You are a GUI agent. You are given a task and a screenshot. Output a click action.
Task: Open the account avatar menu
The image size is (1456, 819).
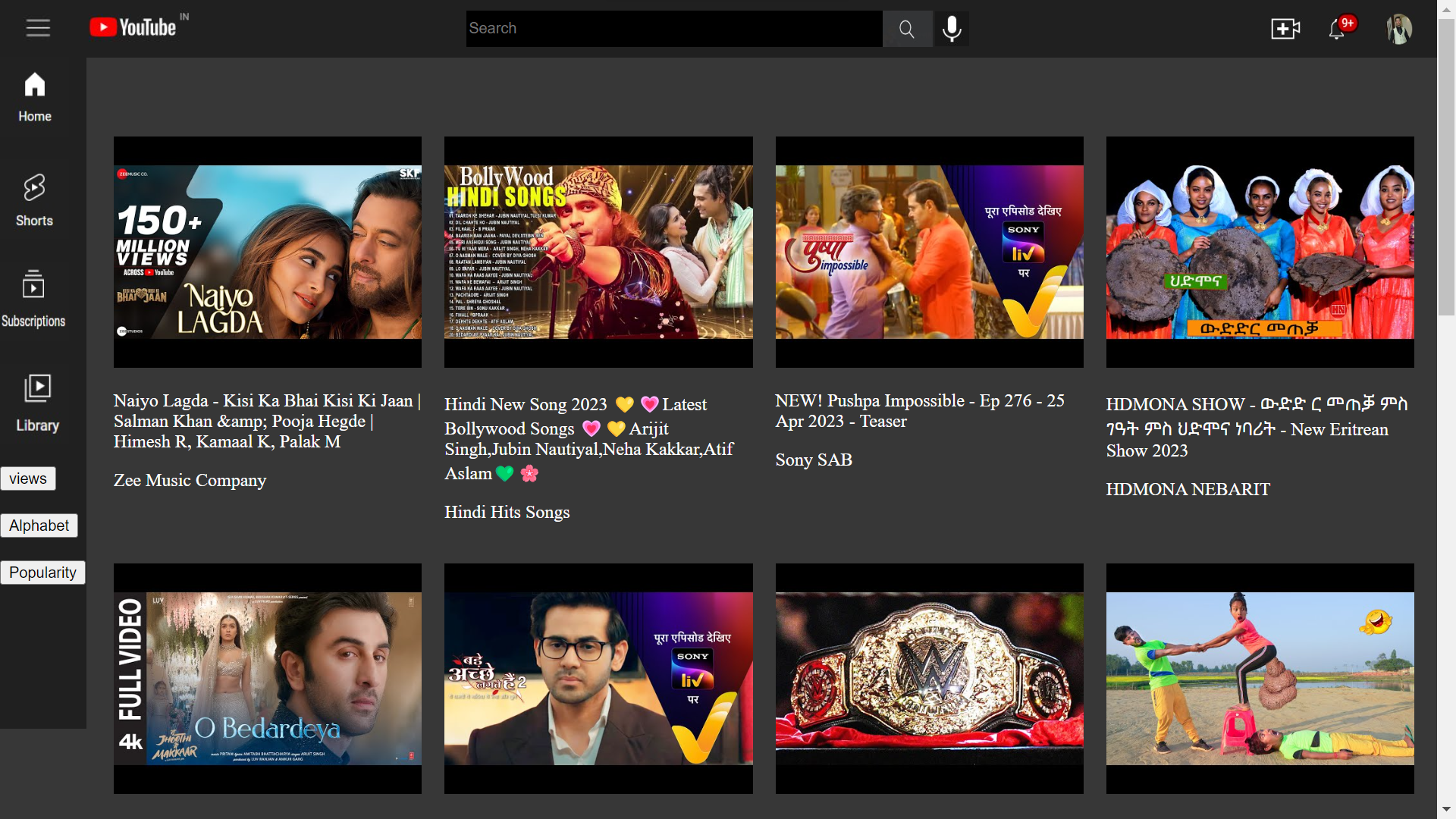coord(1398,29)
